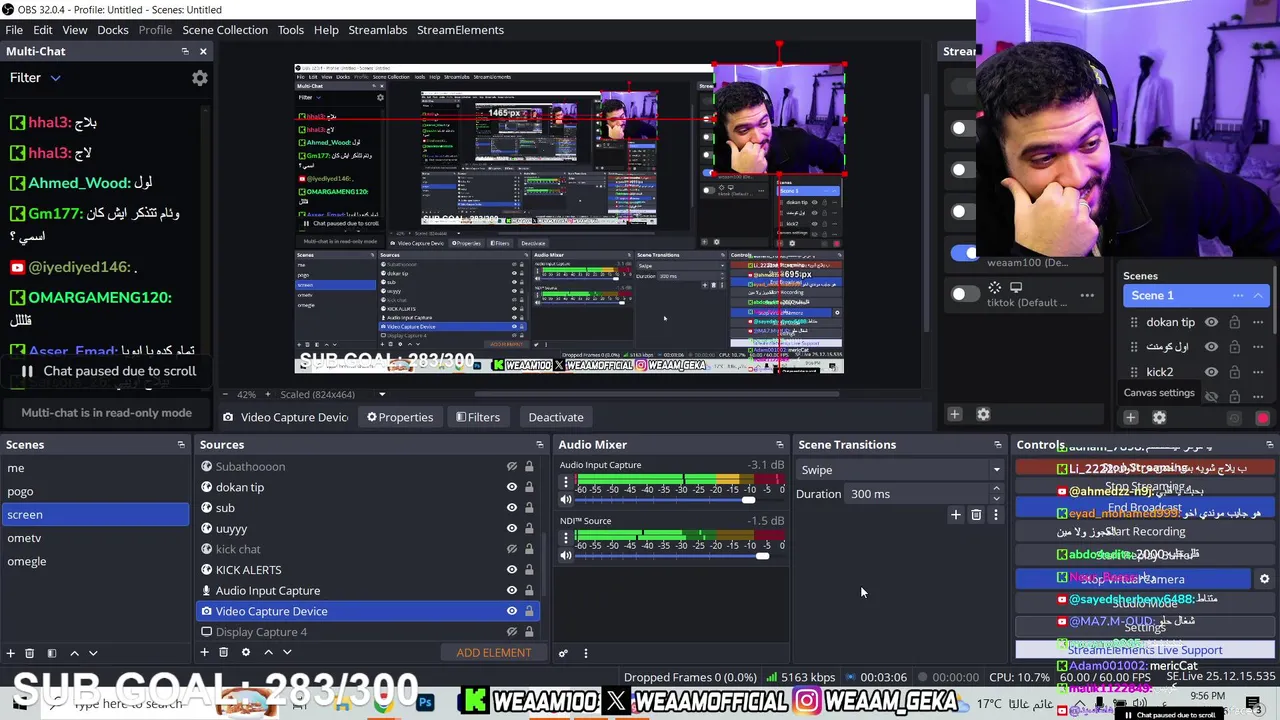Adjust NDI Source volume slider
Image resolution: width=1280 pixels, height=720 pixels.
764,556
